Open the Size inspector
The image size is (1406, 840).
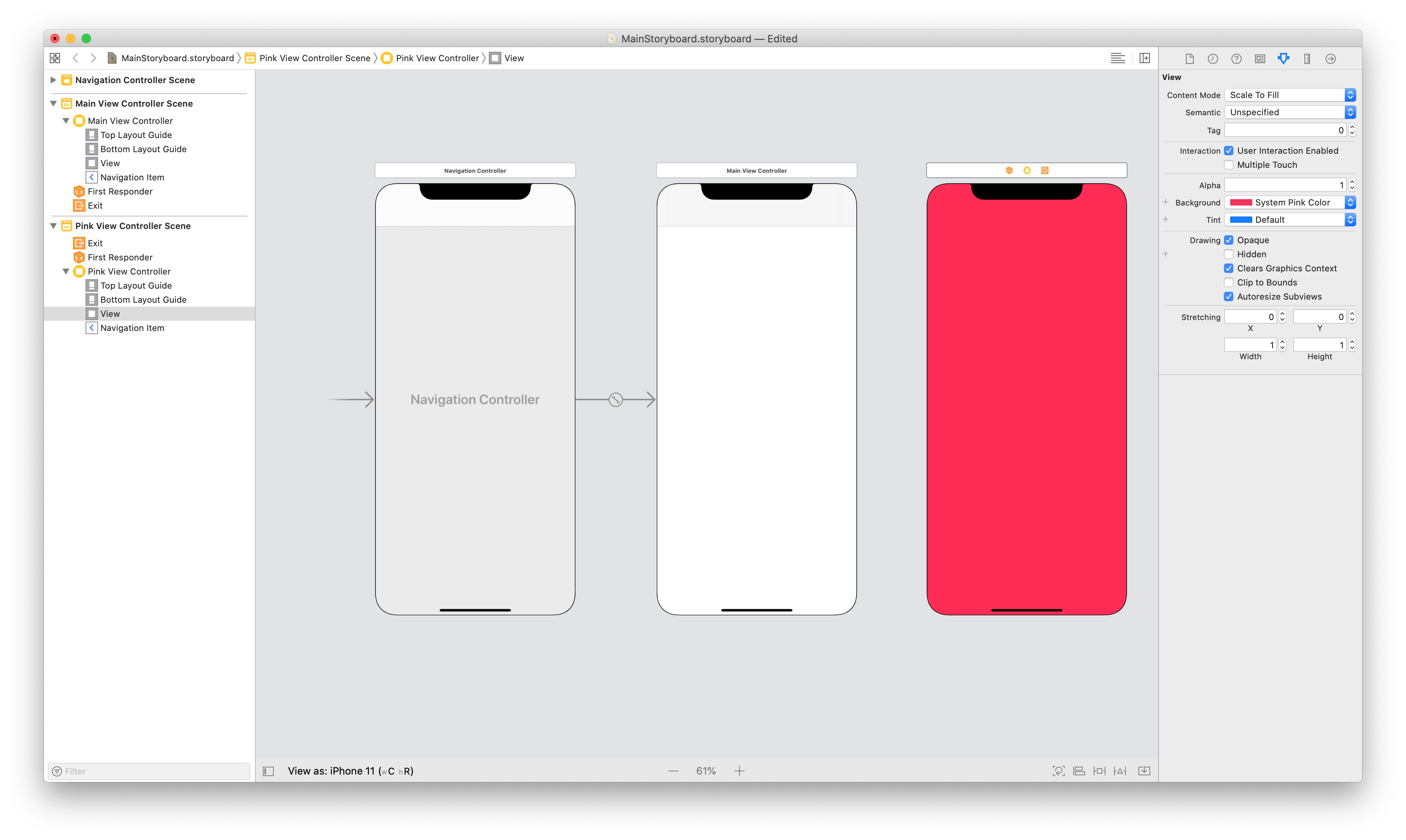coord(1307,58)
